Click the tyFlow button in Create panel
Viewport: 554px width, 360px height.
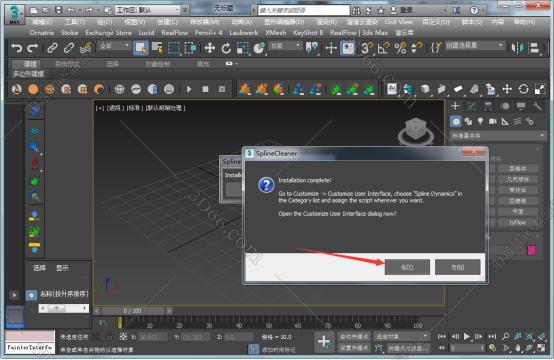[x=518, y=222]
